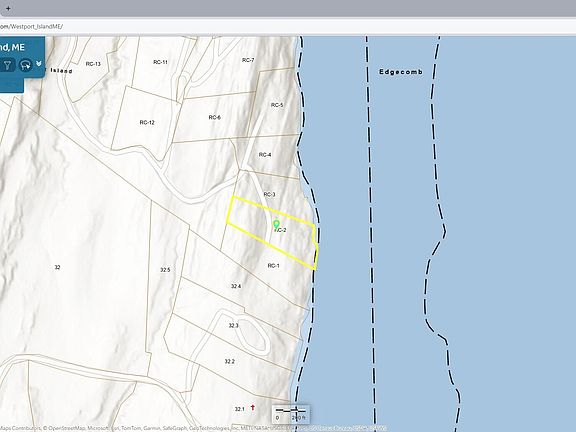
Task: Select parcel RC-12 on the map
Action: [x=147, y=122]
